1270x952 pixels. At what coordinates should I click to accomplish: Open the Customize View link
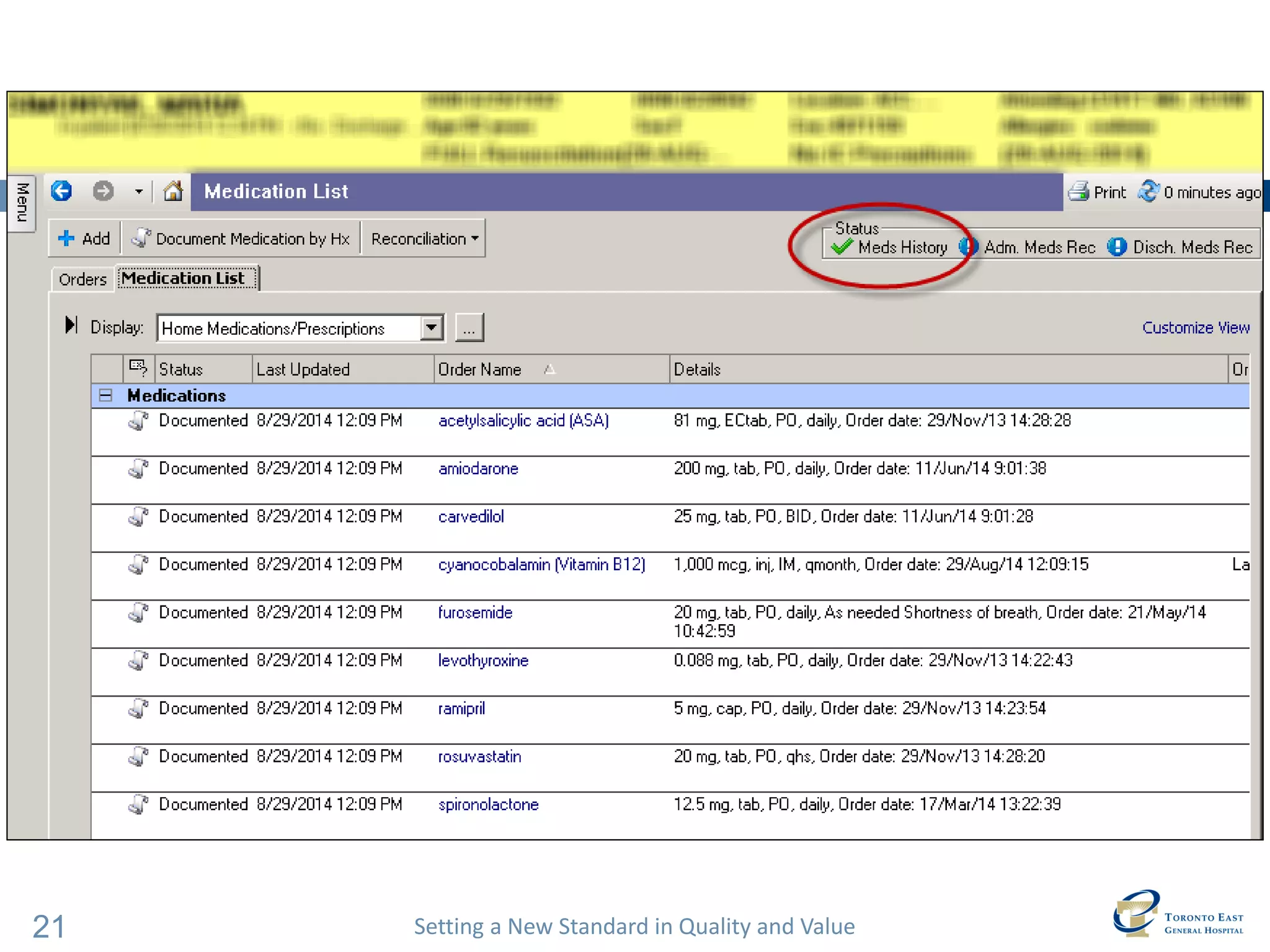coord(1196,327)
